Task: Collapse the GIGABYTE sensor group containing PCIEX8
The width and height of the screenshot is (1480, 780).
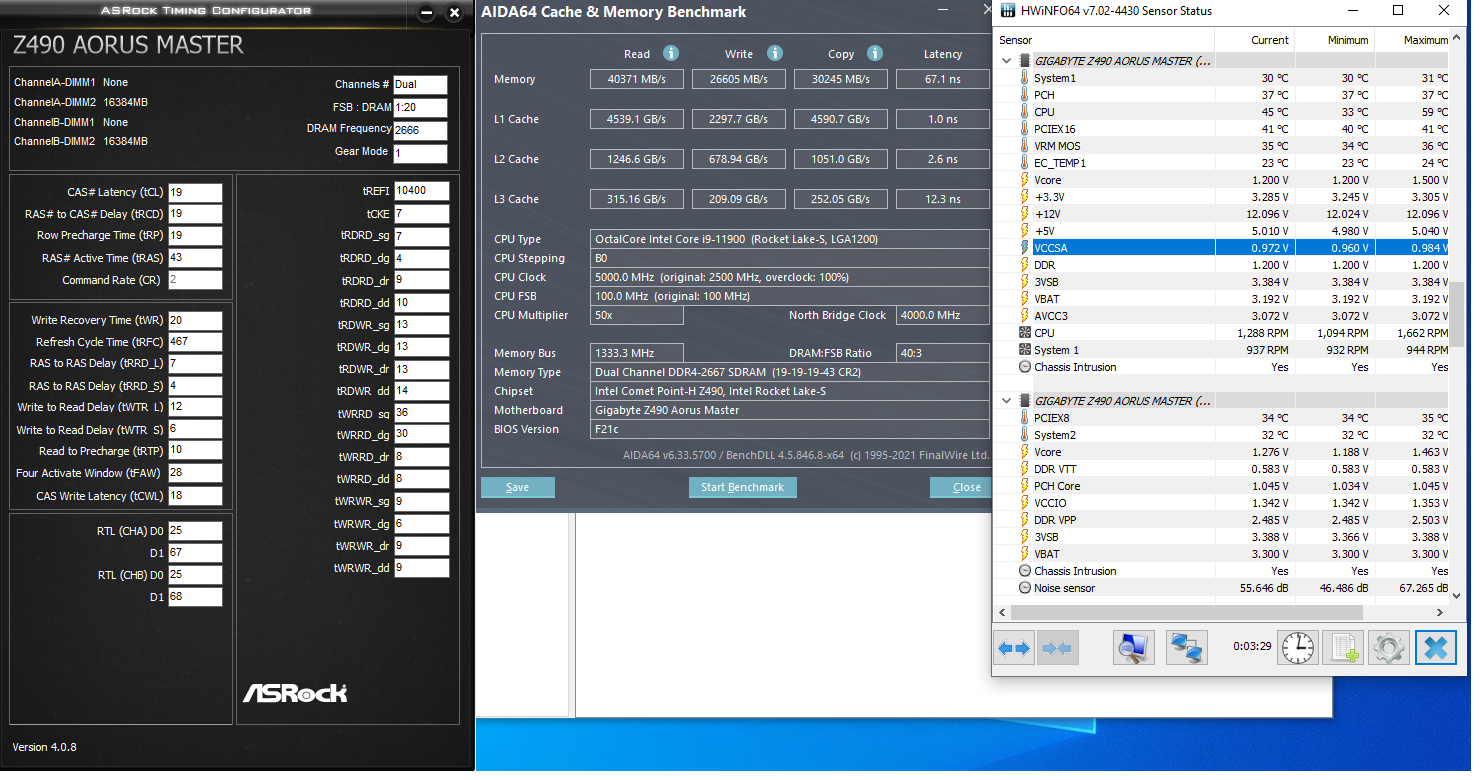Action: point(1006,401)
